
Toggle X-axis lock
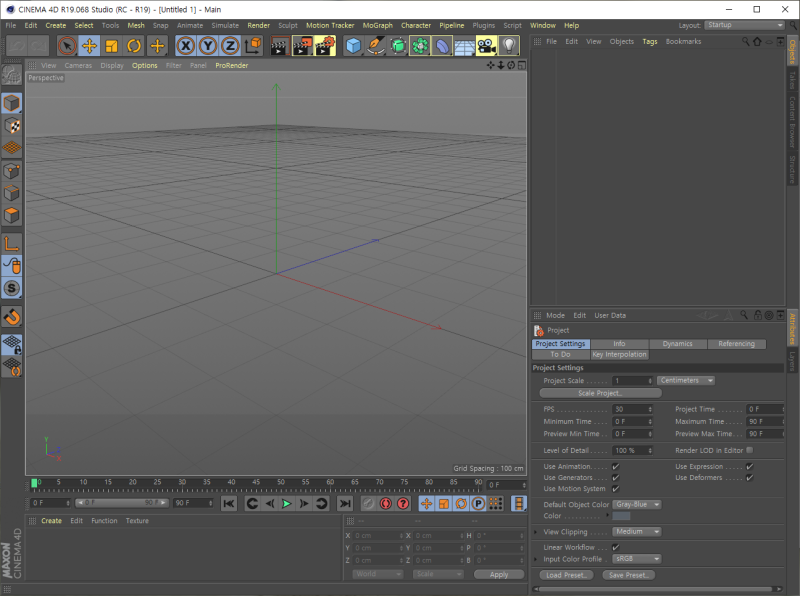(186, 46)
